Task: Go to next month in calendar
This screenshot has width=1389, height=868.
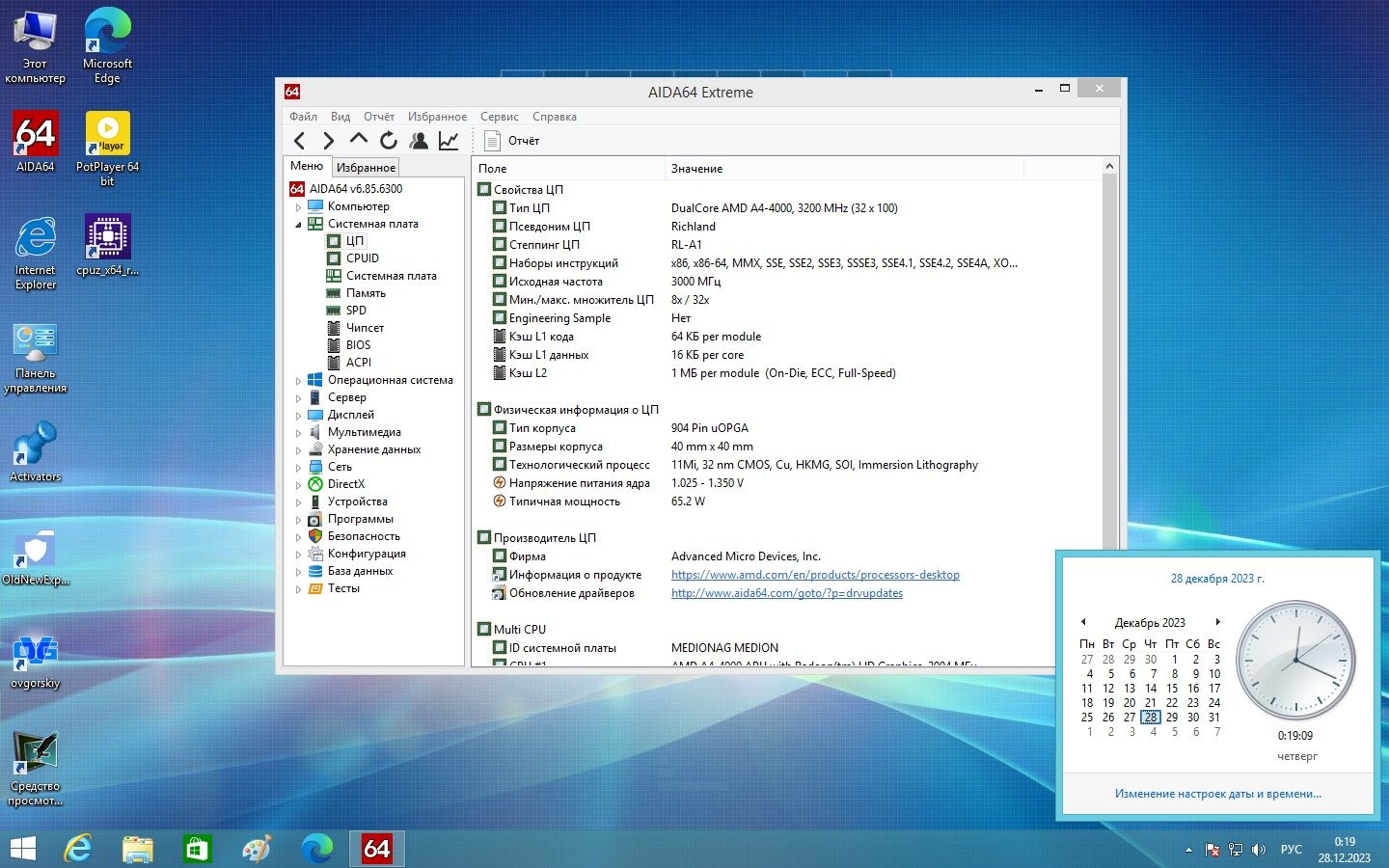Action: pyautogui.click(x=1218, y=622)
